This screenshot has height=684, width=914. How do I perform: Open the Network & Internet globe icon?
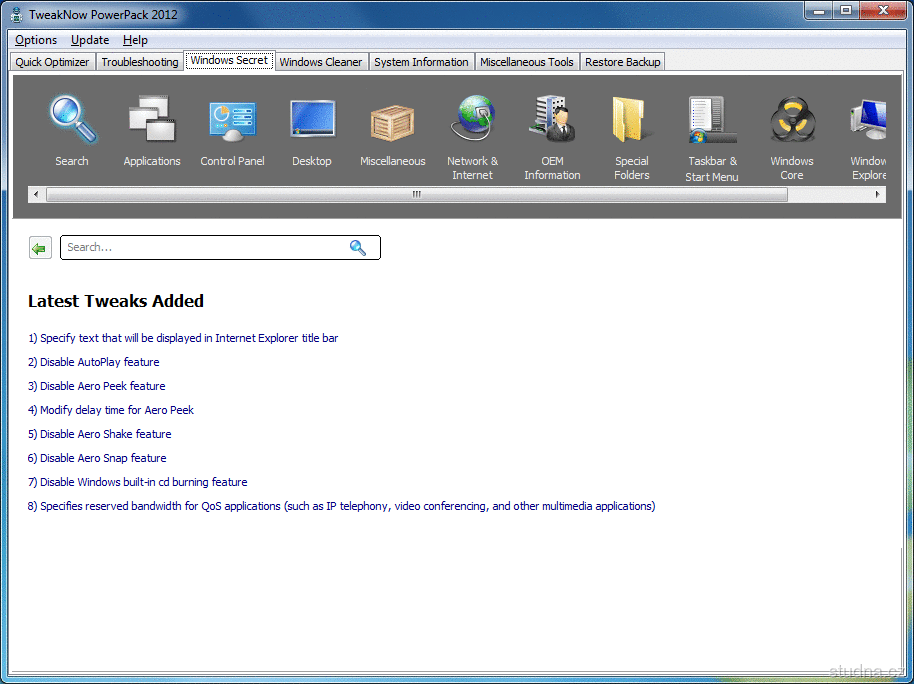(472, 118)
